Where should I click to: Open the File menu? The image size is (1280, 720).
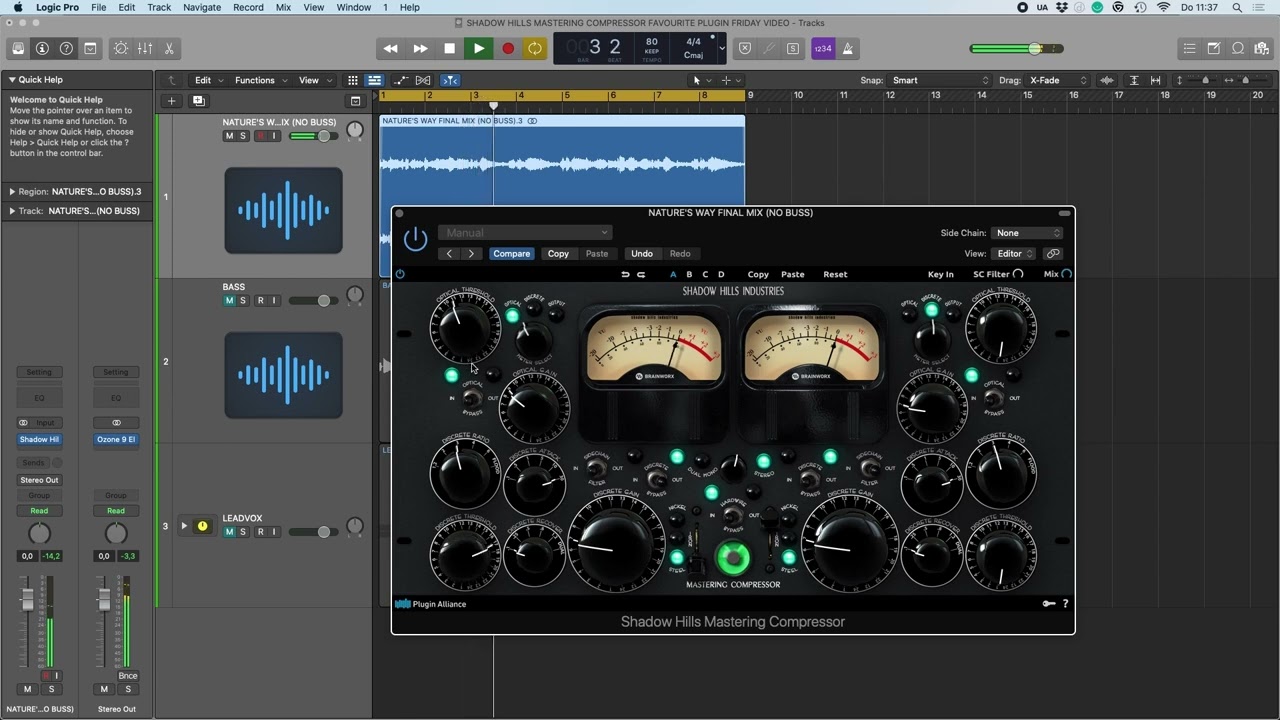pyautogui.click(x=99, y=7)
